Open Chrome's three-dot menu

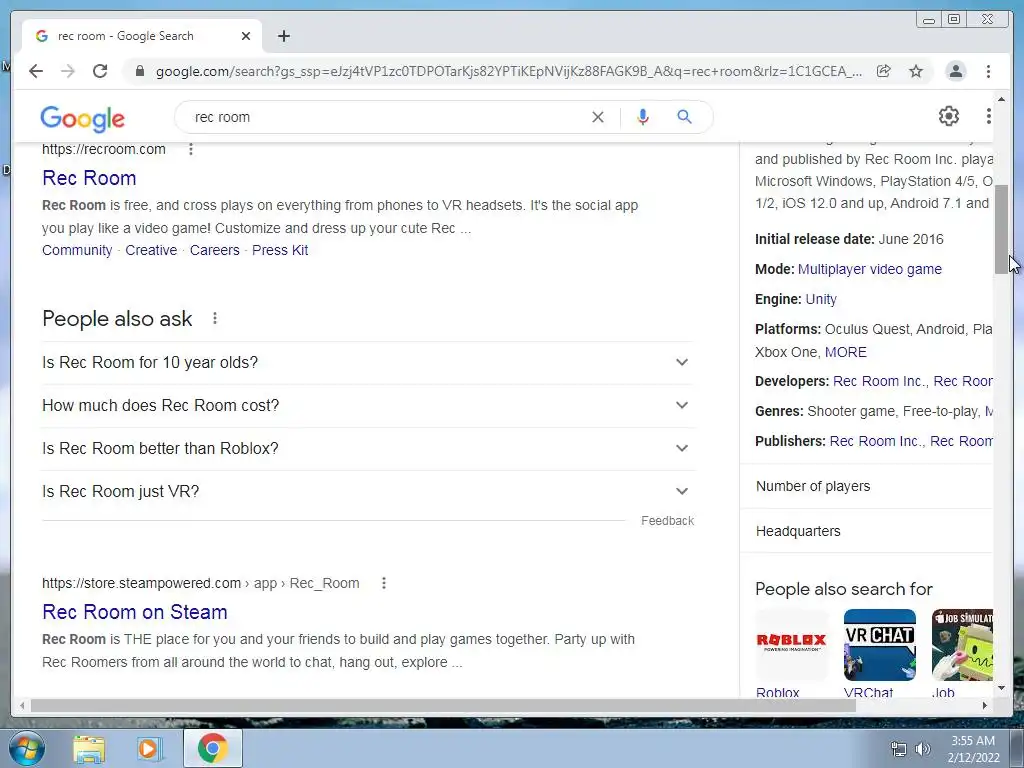pyautogui.click(x=988, y=71)
